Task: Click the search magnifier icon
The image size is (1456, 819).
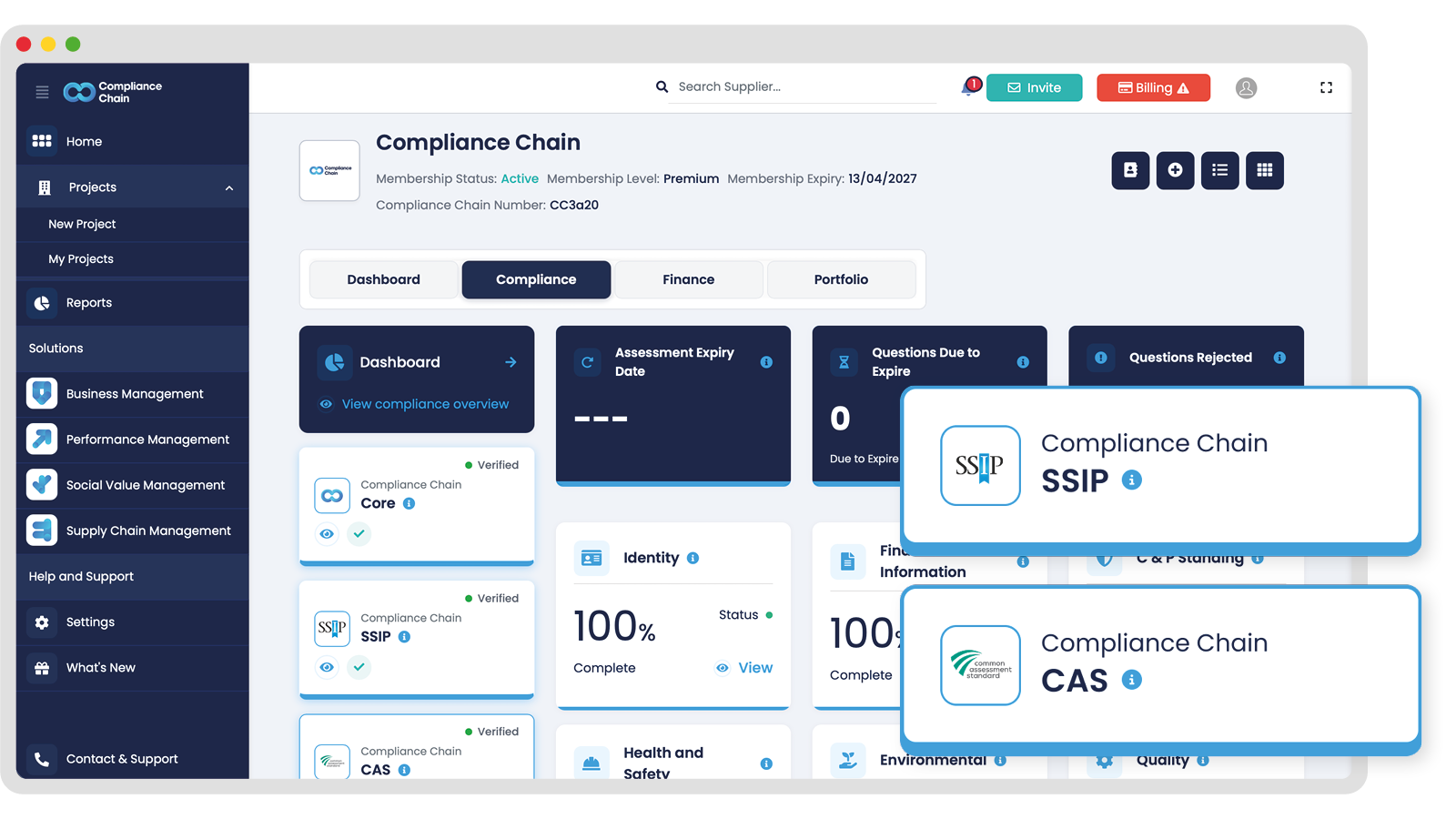Action: 662,86
